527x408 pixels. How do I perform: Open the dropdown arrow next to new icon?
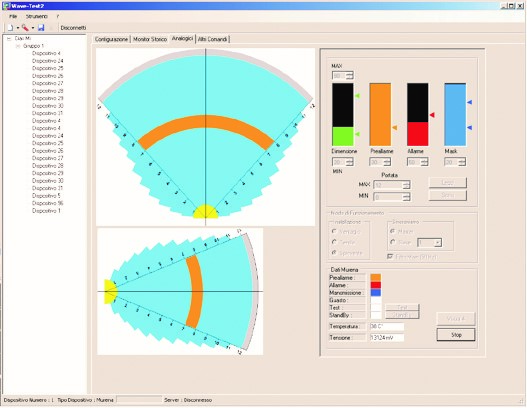point(17,28)
